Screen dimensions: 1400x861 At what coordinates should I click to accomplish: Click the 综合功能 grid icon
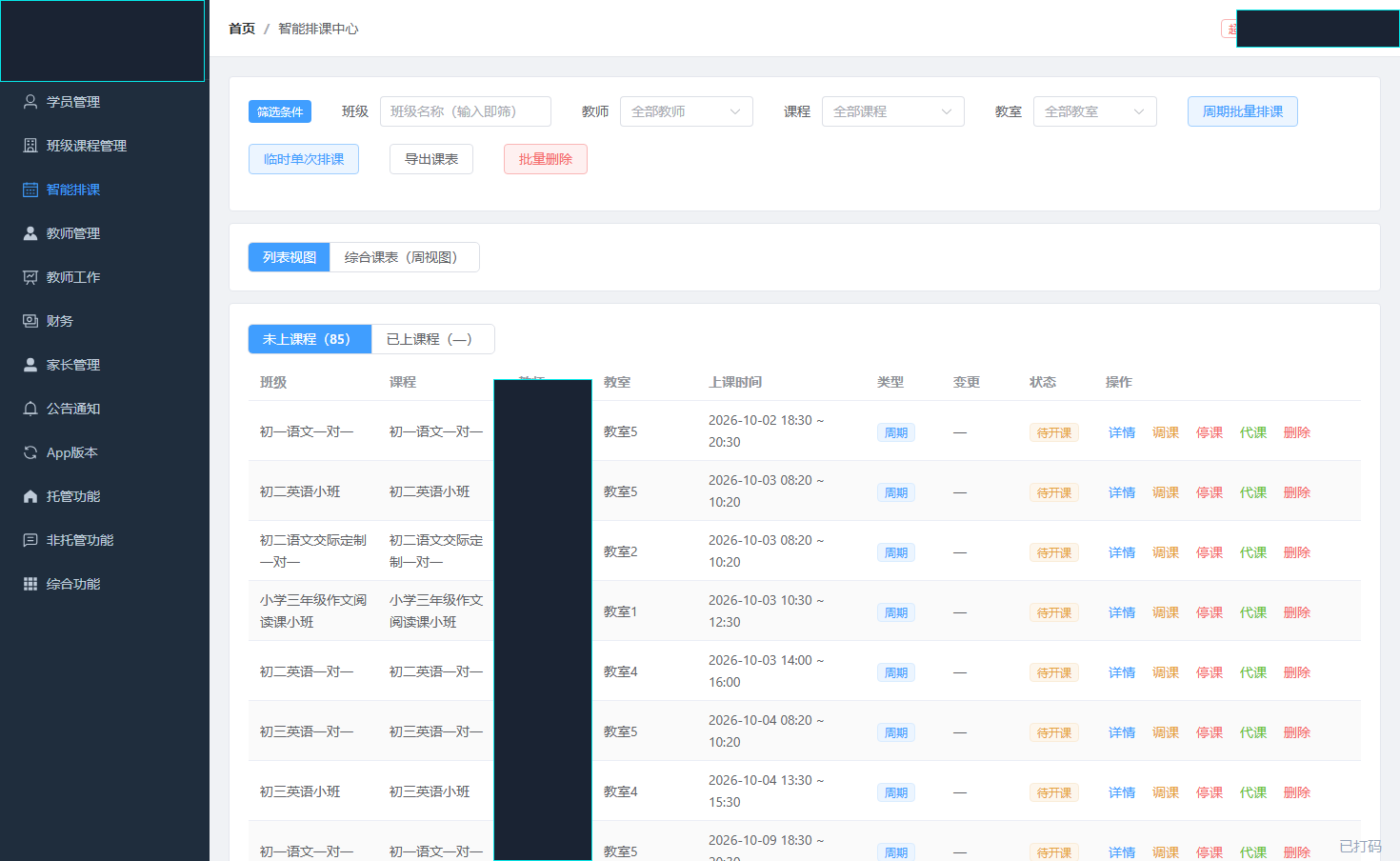pos(30,584)
